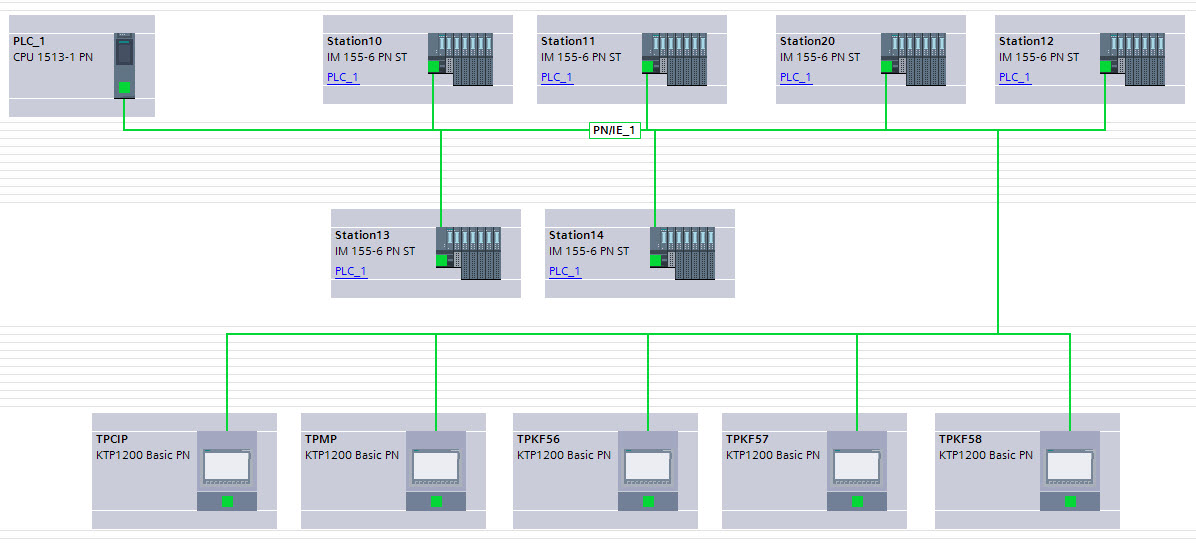The width and height of the screenshot is (1196, 546).
Task: Click the green PROFINET port on PLC_1
Action: pyautogui.click(x=124, y=88)
